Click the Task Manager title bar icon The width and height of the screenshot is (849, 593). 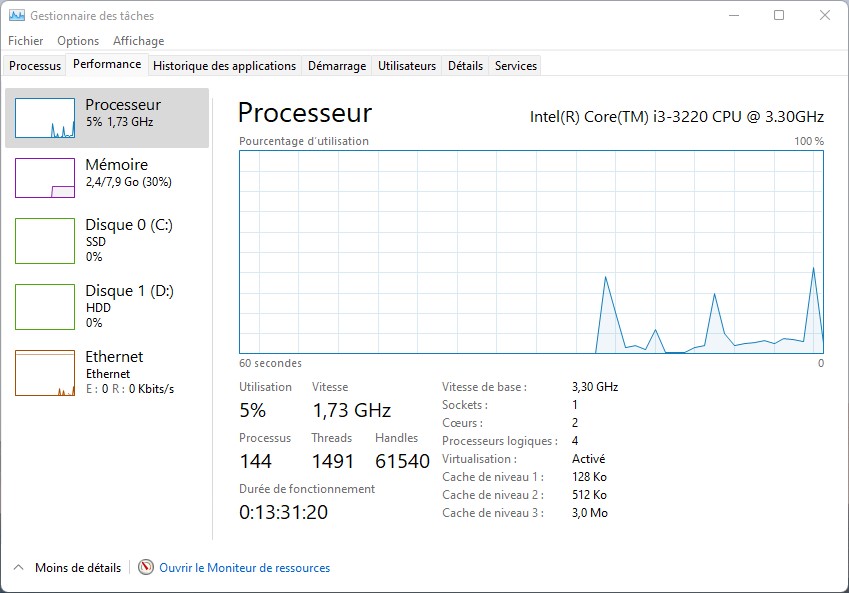(17, 16)
